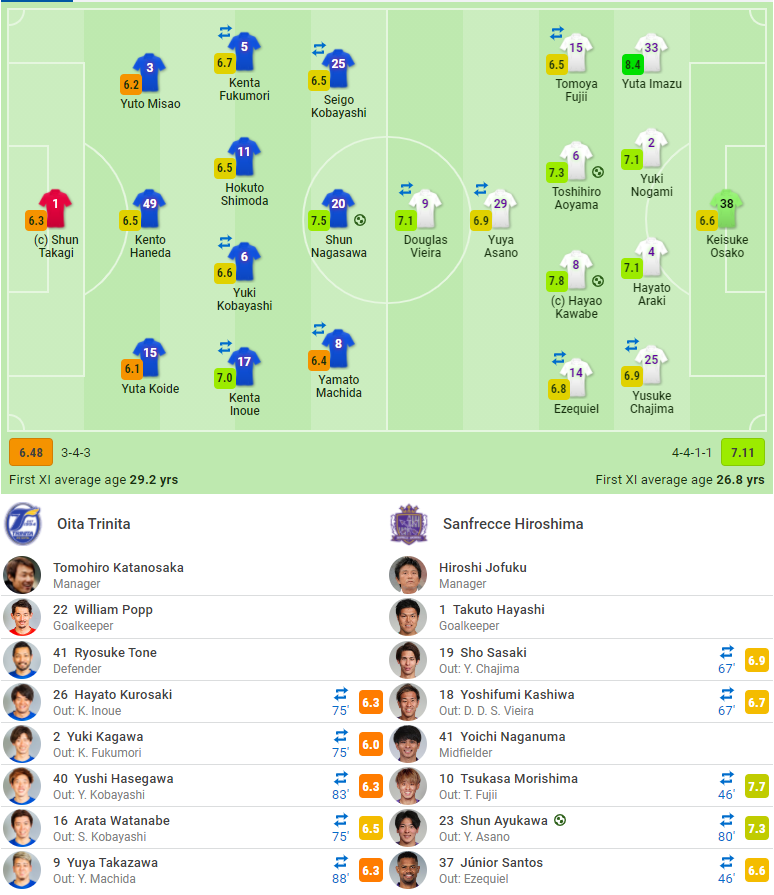774x895 pixels.
Task: Click substitution arrows for Hayato Kurosaki
Action: point(341,694)
